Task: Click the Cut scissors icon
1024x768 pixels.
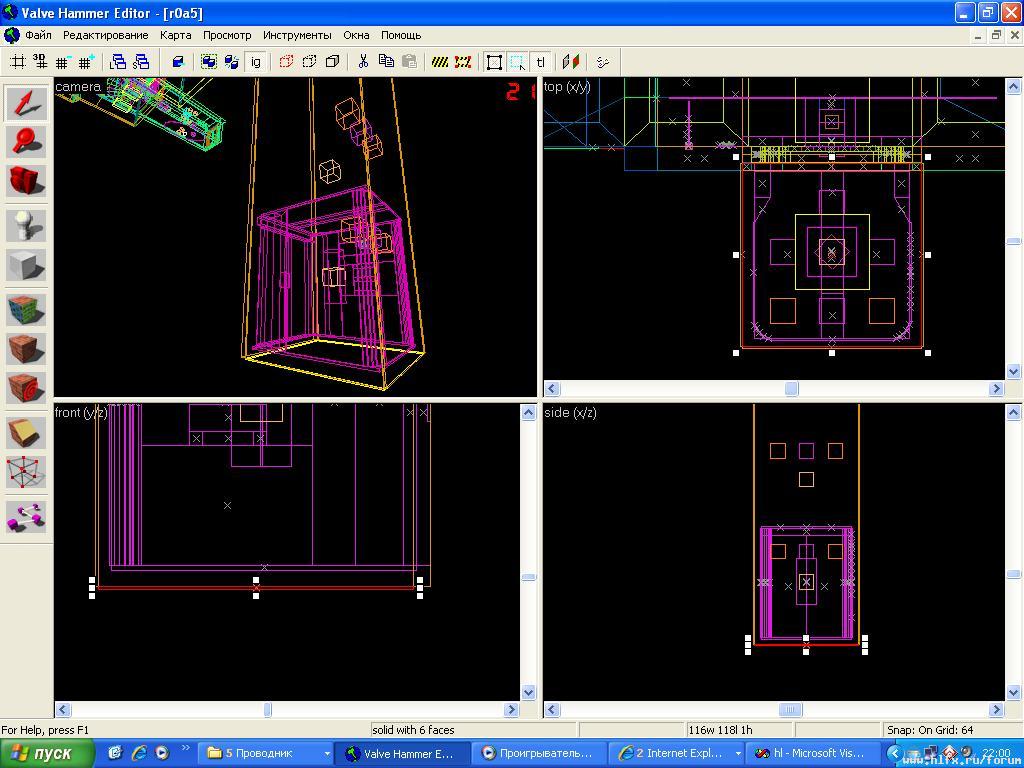Action: [x=363, y=62]
